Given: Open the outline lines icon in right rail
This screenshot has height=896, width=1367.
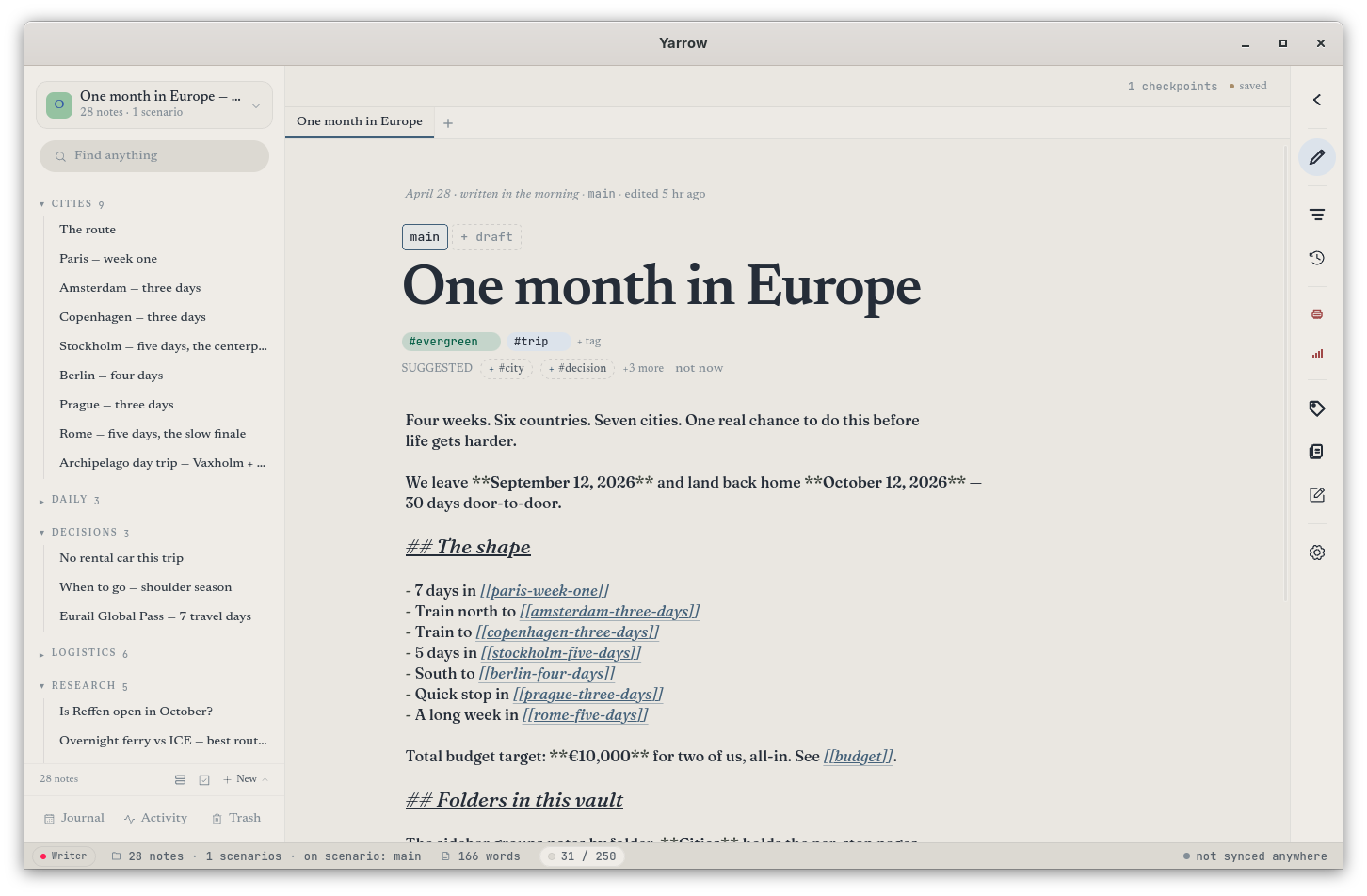Looking at the screenshot, I should tap(1316, 215).
